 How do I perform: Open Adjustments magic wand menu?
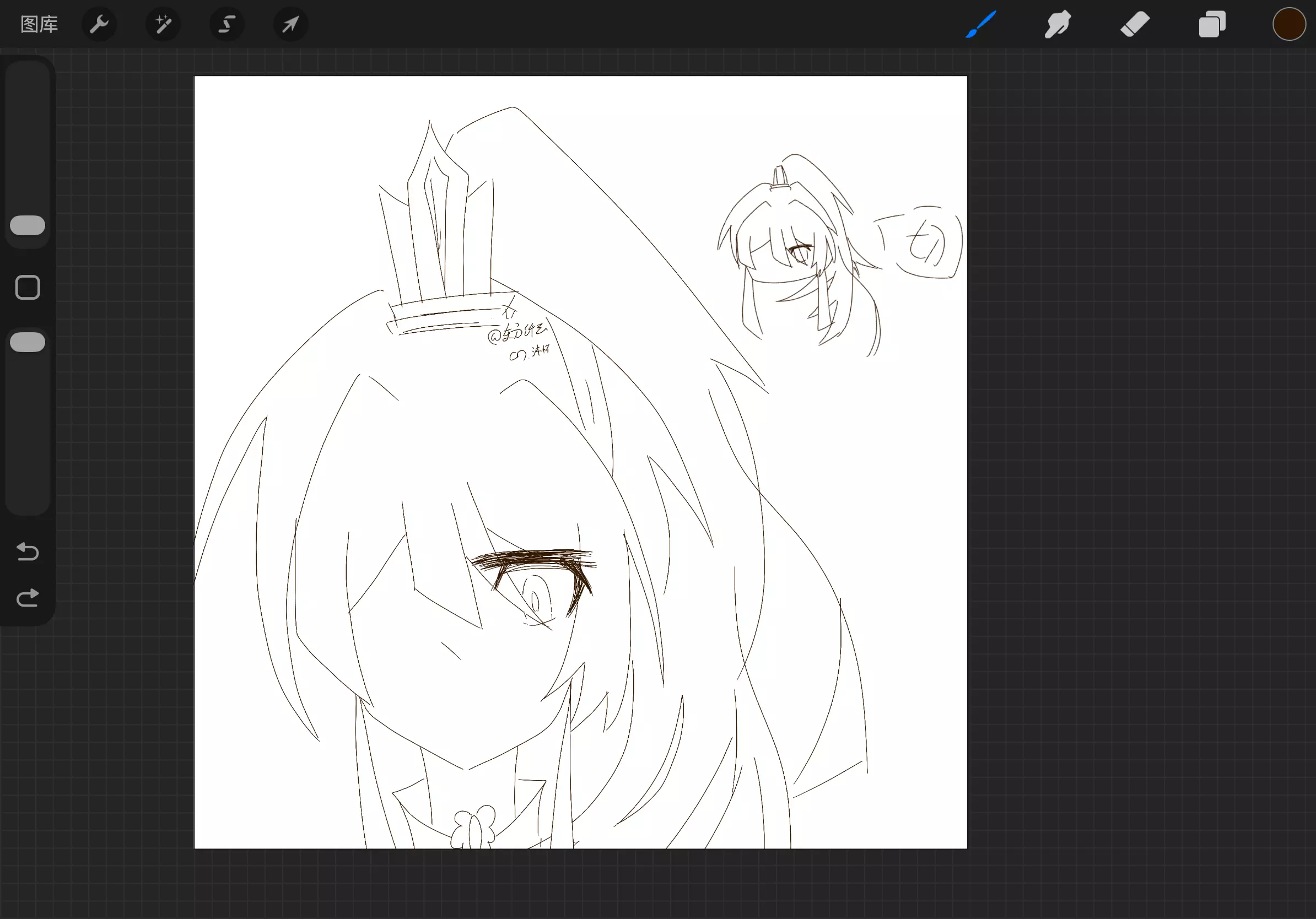tap(163, 25)
